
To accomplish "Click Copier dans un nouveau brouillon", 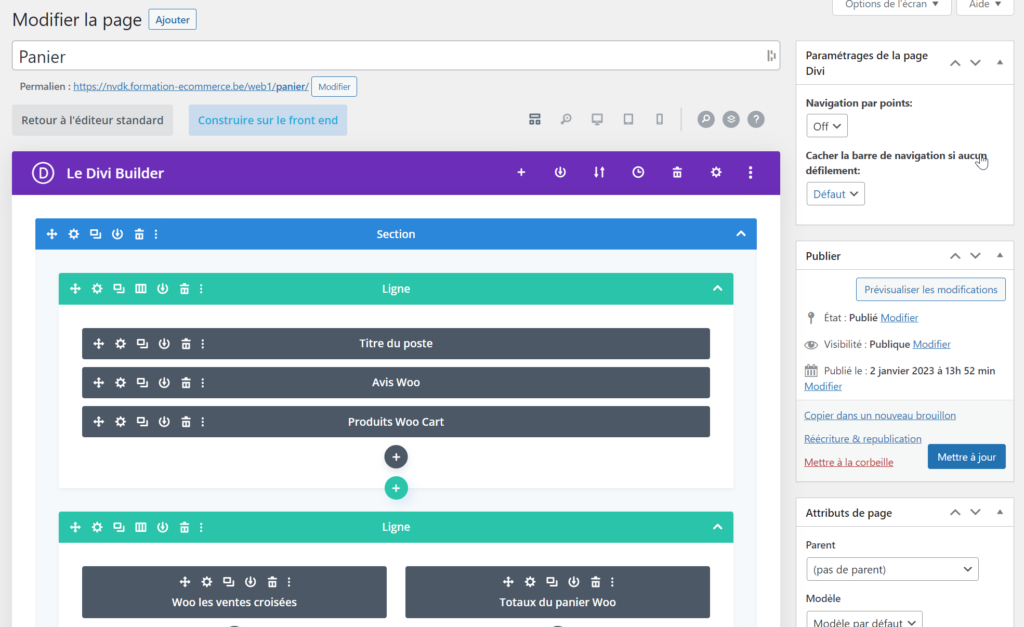I will pos(880,415).
